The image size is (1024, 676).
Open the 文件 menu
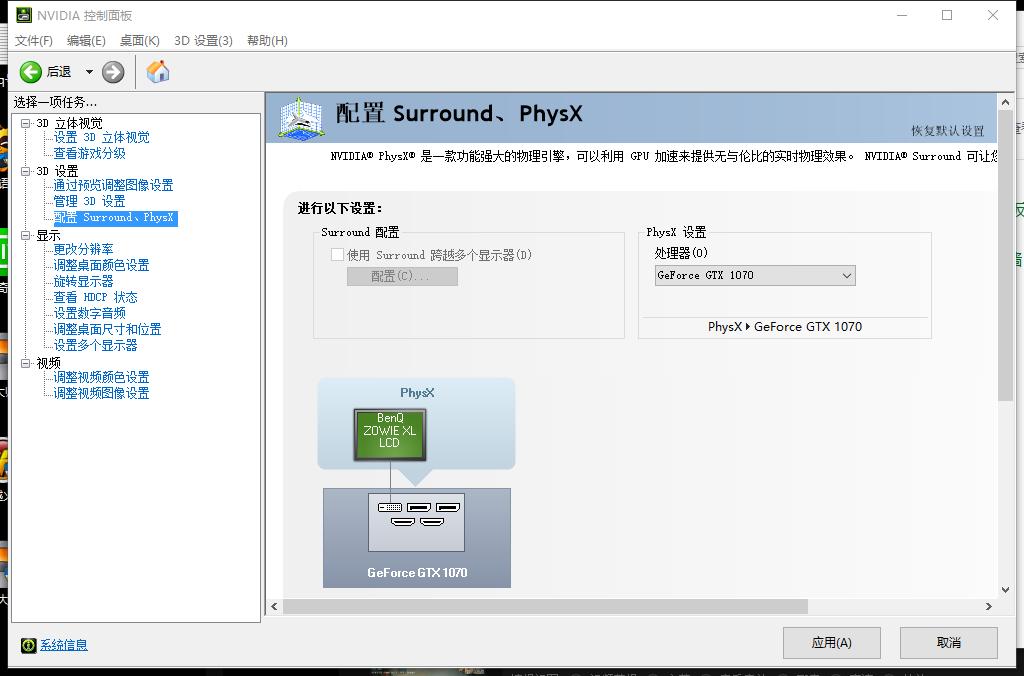tap(33, 41)
